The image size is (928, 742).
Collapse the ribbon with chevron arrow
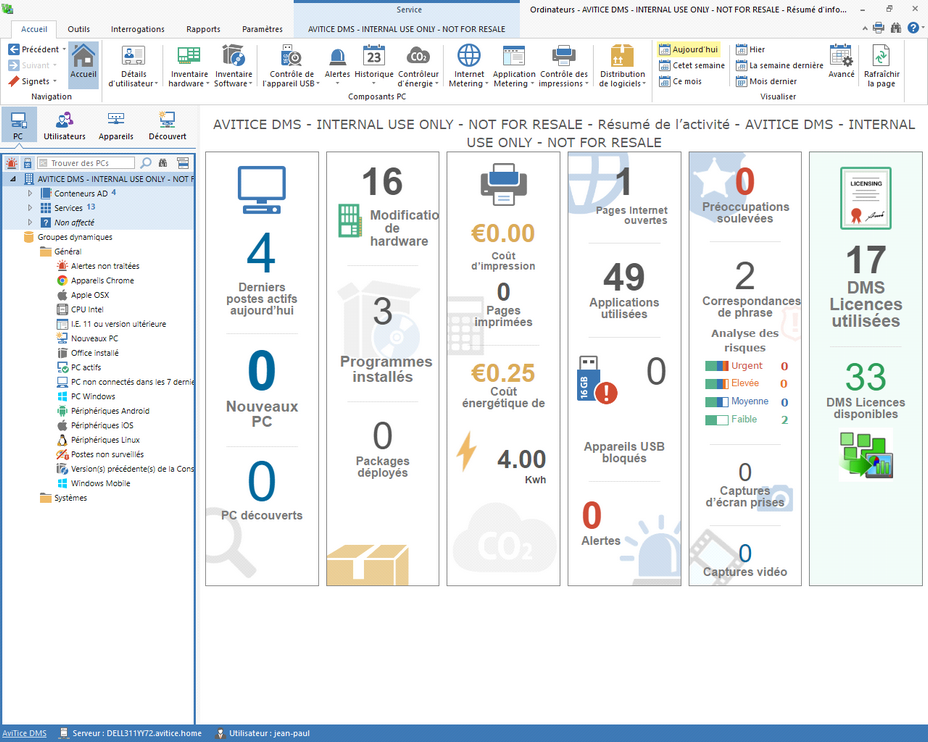[865, 28]
